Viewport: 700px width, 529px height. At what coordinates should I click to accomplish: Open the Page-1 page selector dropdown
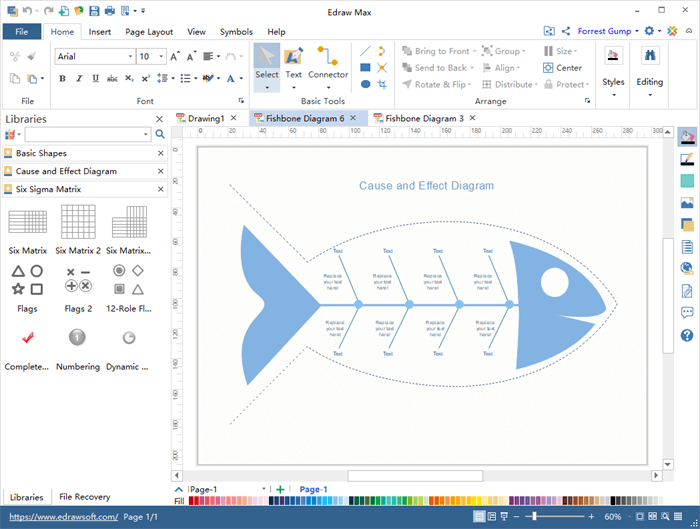click(x=263, y=489)
